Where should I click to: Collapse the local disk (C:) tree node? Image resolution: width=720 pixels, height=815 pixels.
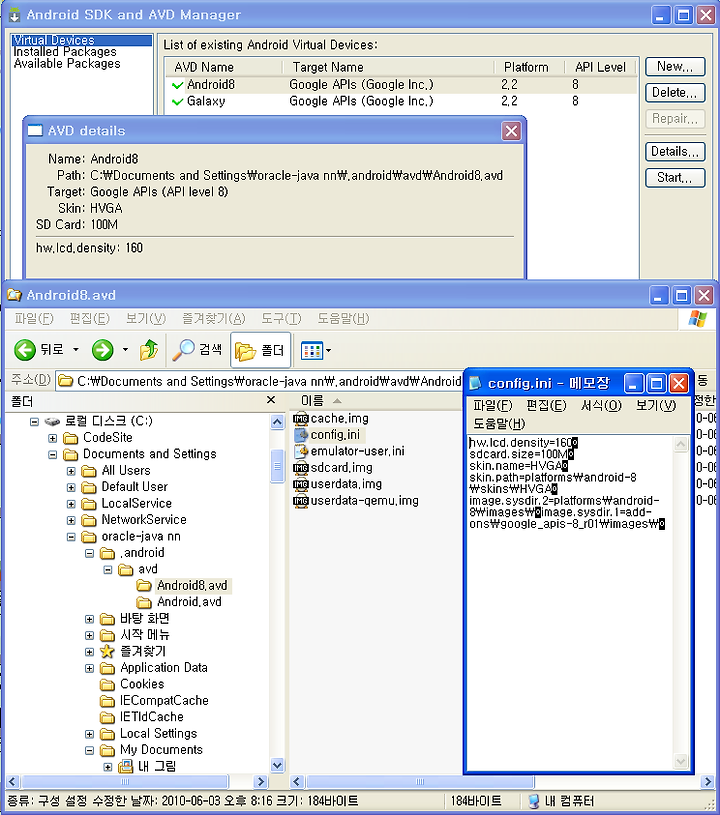coord(34,422)
